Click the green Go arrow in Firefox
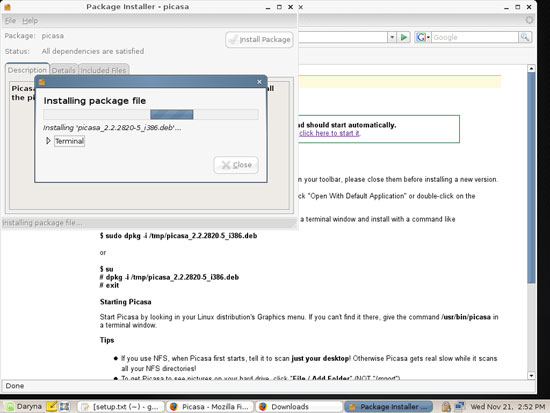This screenshot has height=413, width=550. (404, 37)
